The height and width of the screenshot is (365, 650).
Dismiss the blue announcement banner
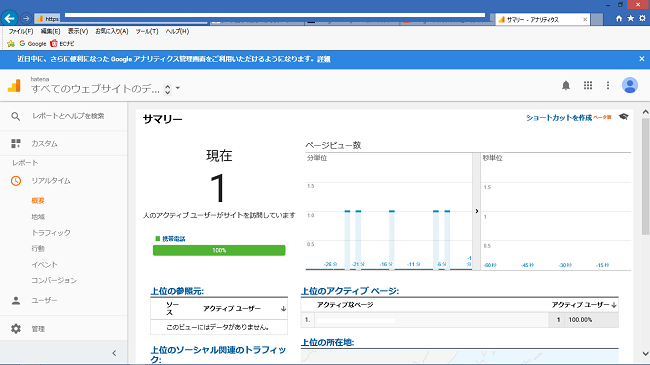click(642, 59)
